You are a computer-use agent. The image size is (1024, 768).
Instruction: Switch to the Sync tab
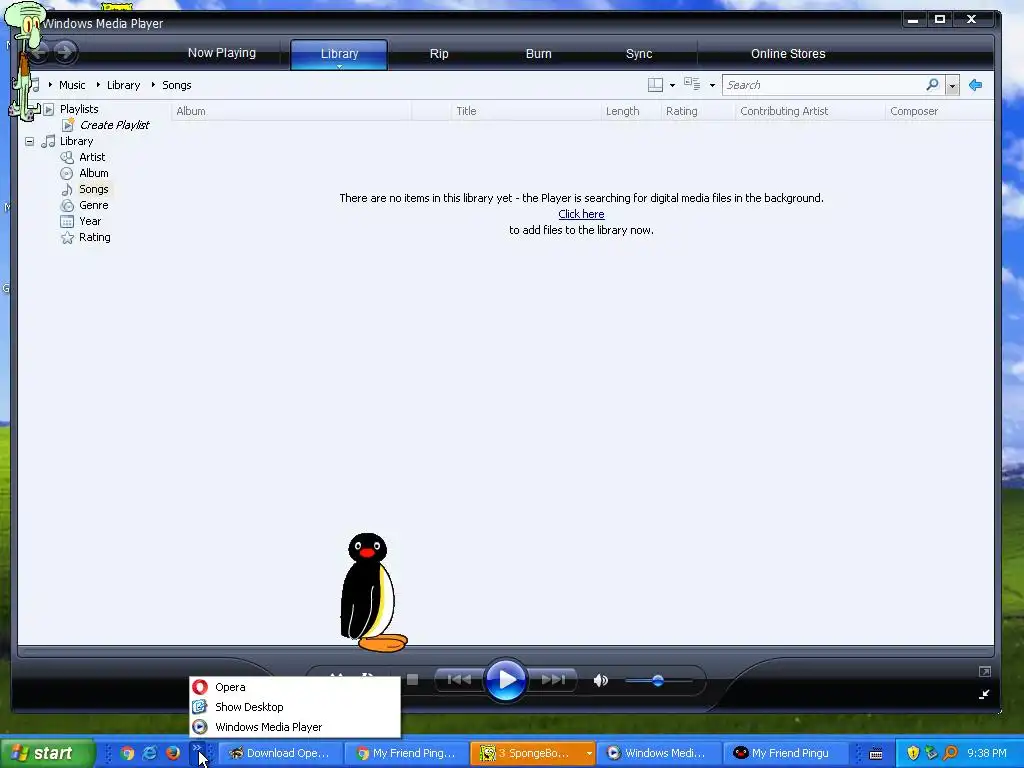639,54
